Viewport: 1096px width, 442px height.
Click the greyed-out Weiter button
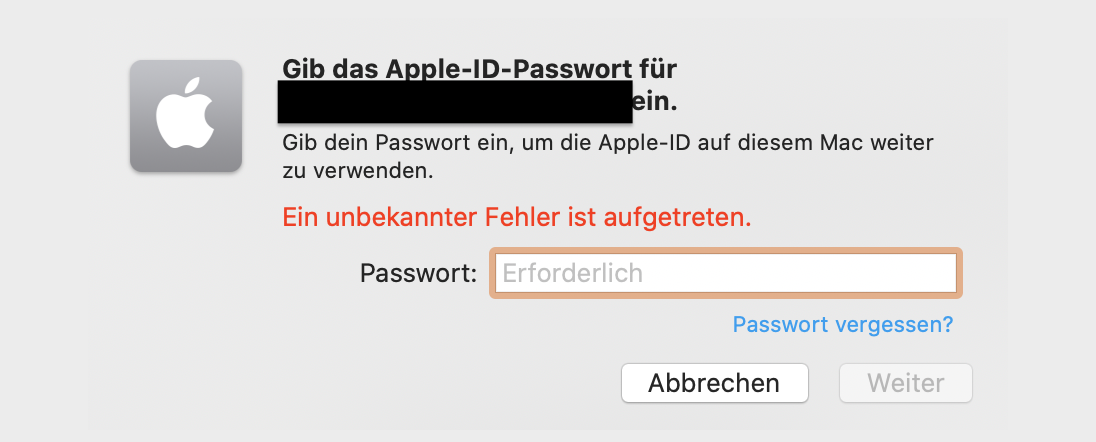[x=906, y=383]
